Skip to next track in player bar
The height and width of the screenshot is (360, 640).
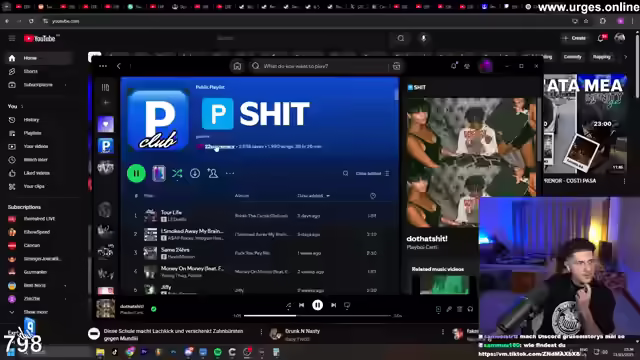[x=333, y=305]
